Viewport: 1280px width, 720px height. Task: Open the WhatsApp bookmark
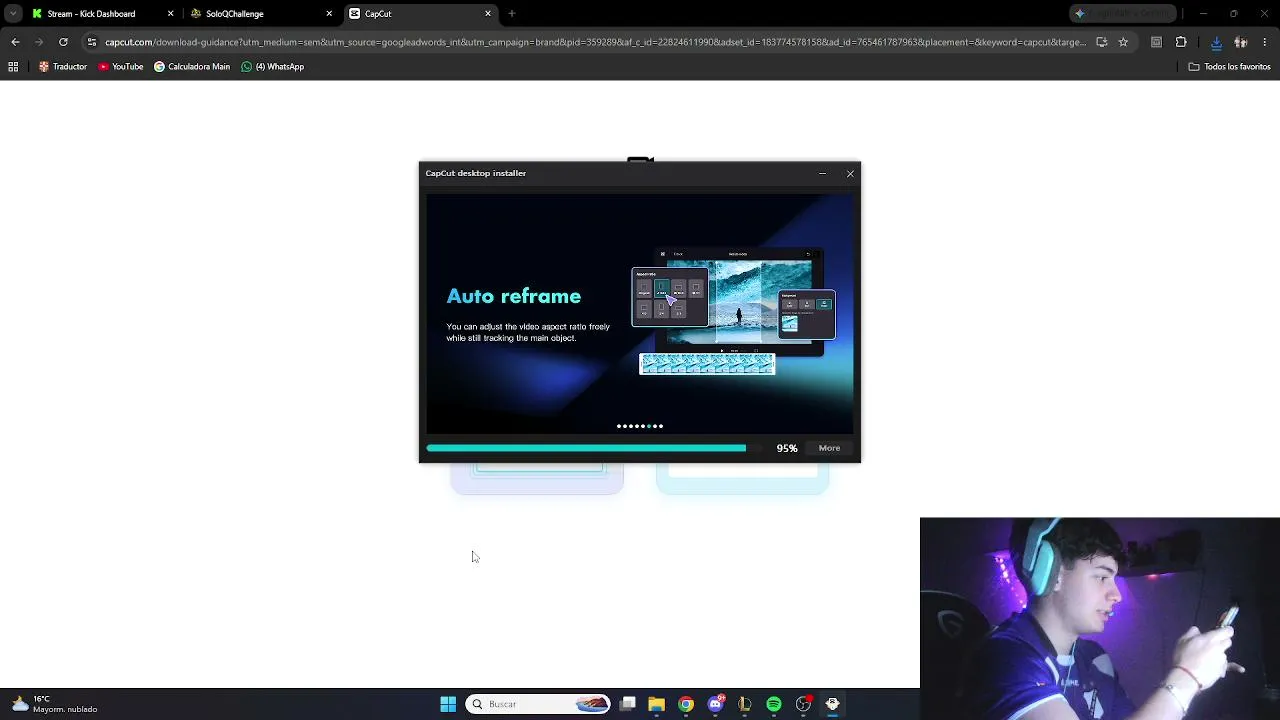tap(273, 67)
